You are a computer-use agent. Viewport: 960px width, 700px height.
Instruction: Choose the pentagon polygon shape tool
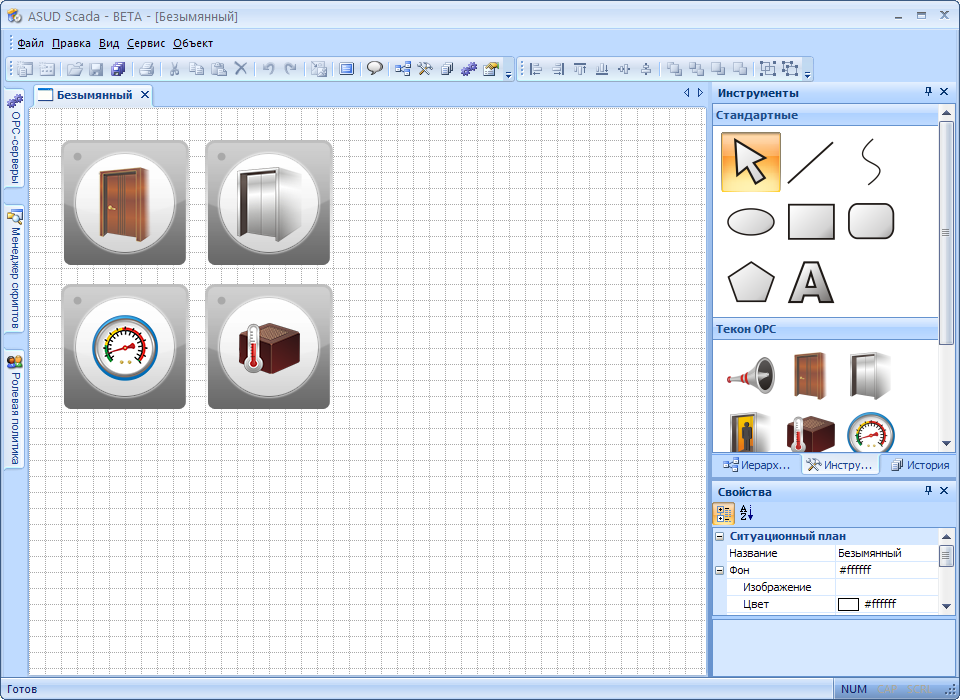click(751, 283)
